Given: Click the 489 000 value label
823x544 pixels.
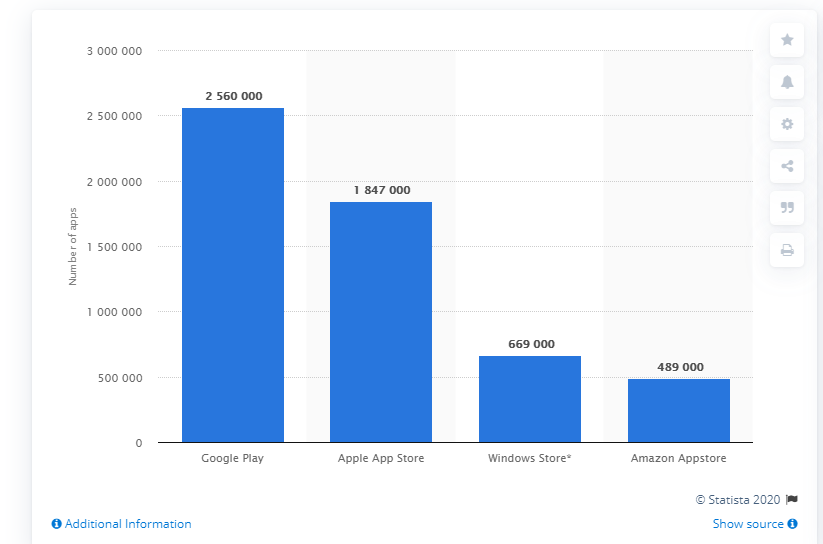Looking at the screenshot, I should tap(680, 367).
